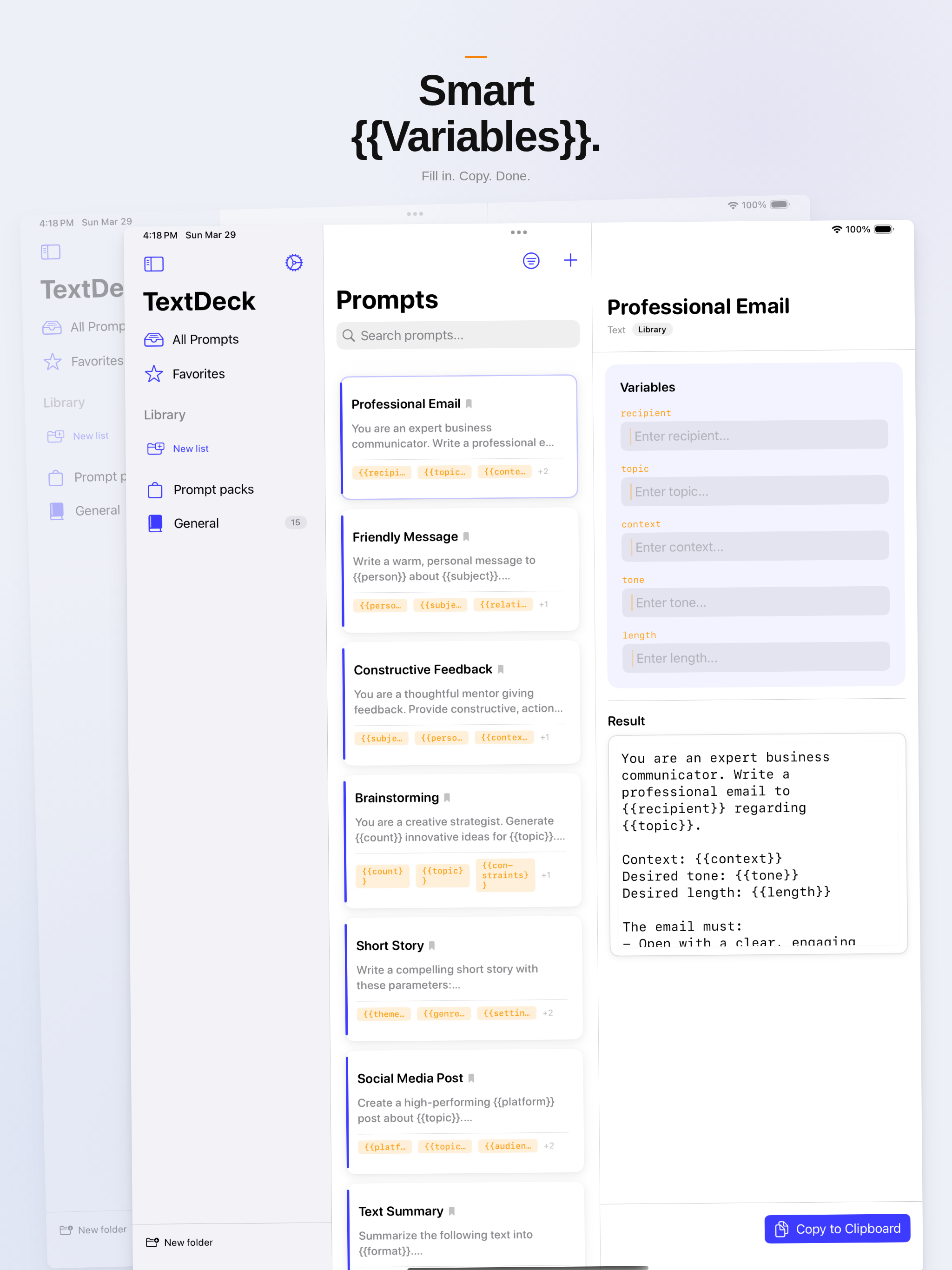952x1270 pixels.
Task: Focus the Search prompts field
Action: coord(457,335)
